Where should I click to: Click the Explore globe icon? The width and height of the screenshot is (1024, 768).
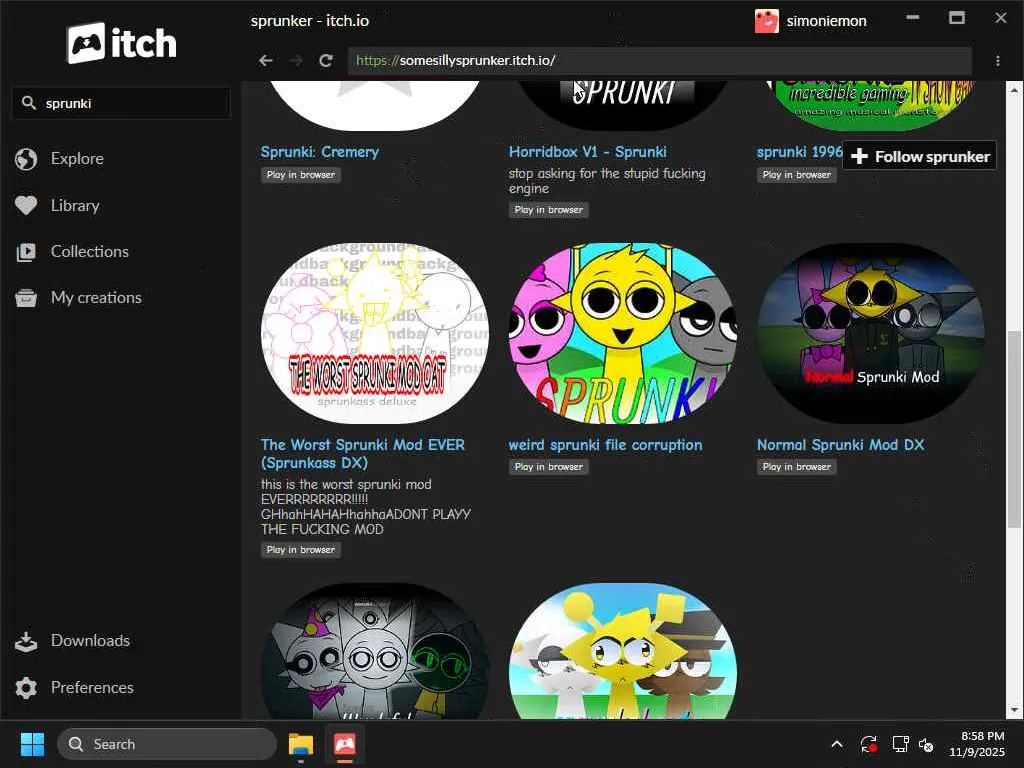pos(26,159)
